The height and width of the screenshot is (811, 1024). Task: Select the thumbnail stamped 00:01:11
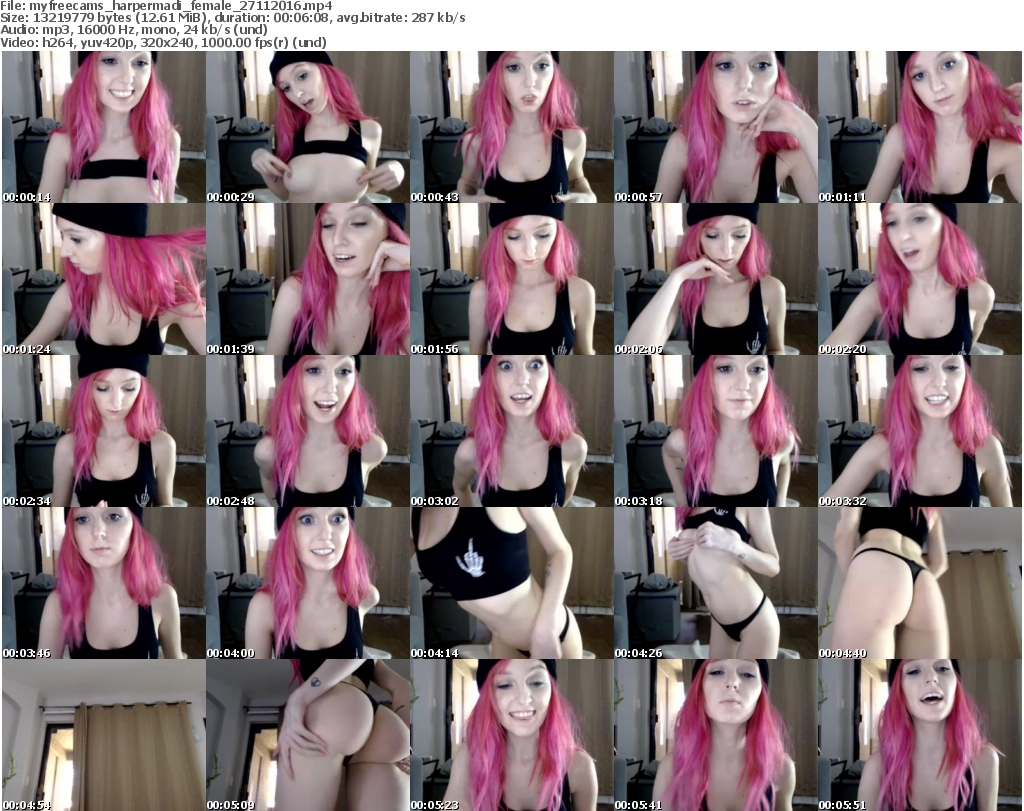(x=920, y=127)
